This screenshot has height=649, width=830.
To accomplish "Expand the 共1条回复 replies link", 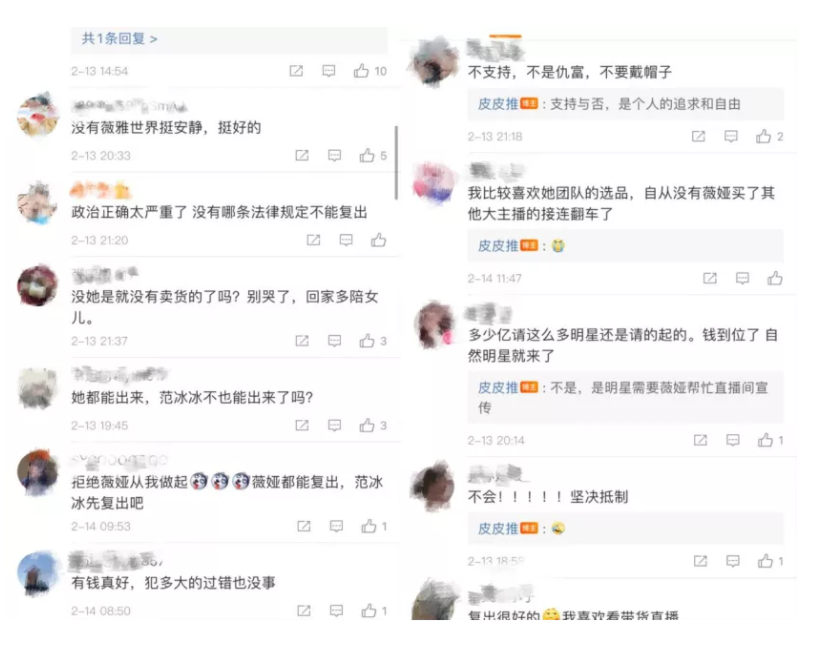I will pos(119,39).
